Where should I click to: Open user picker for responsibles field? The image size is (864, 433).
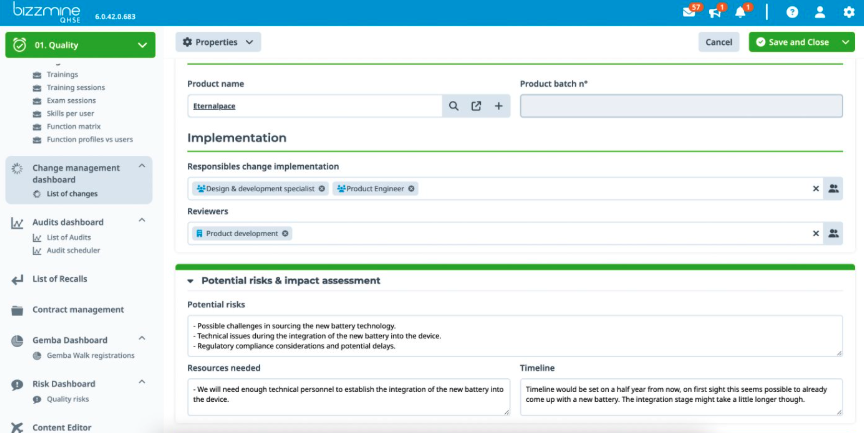[x=833, y=188]
